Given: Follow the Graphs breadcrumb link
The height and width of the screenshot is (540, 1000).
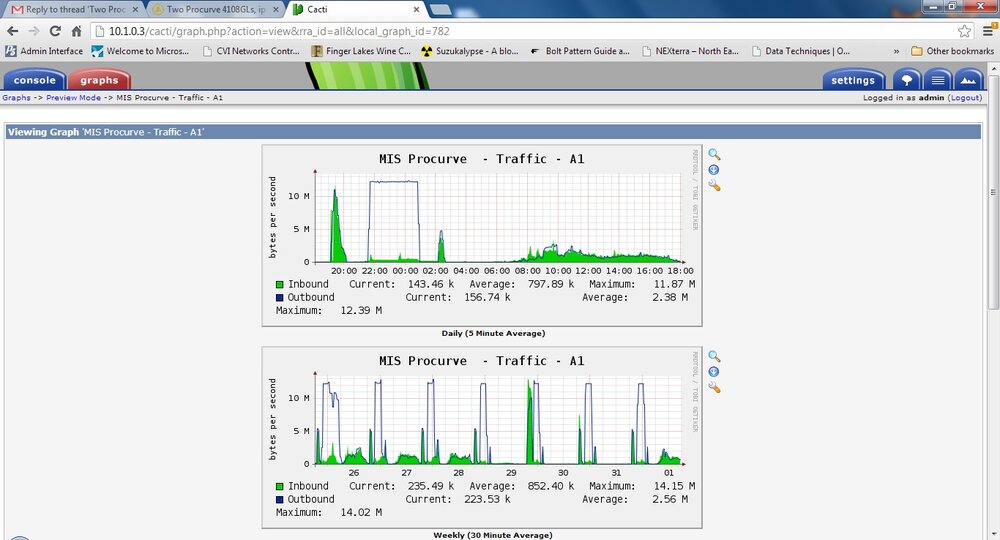Looking at the screenshot, I should [x=17, y=98].
